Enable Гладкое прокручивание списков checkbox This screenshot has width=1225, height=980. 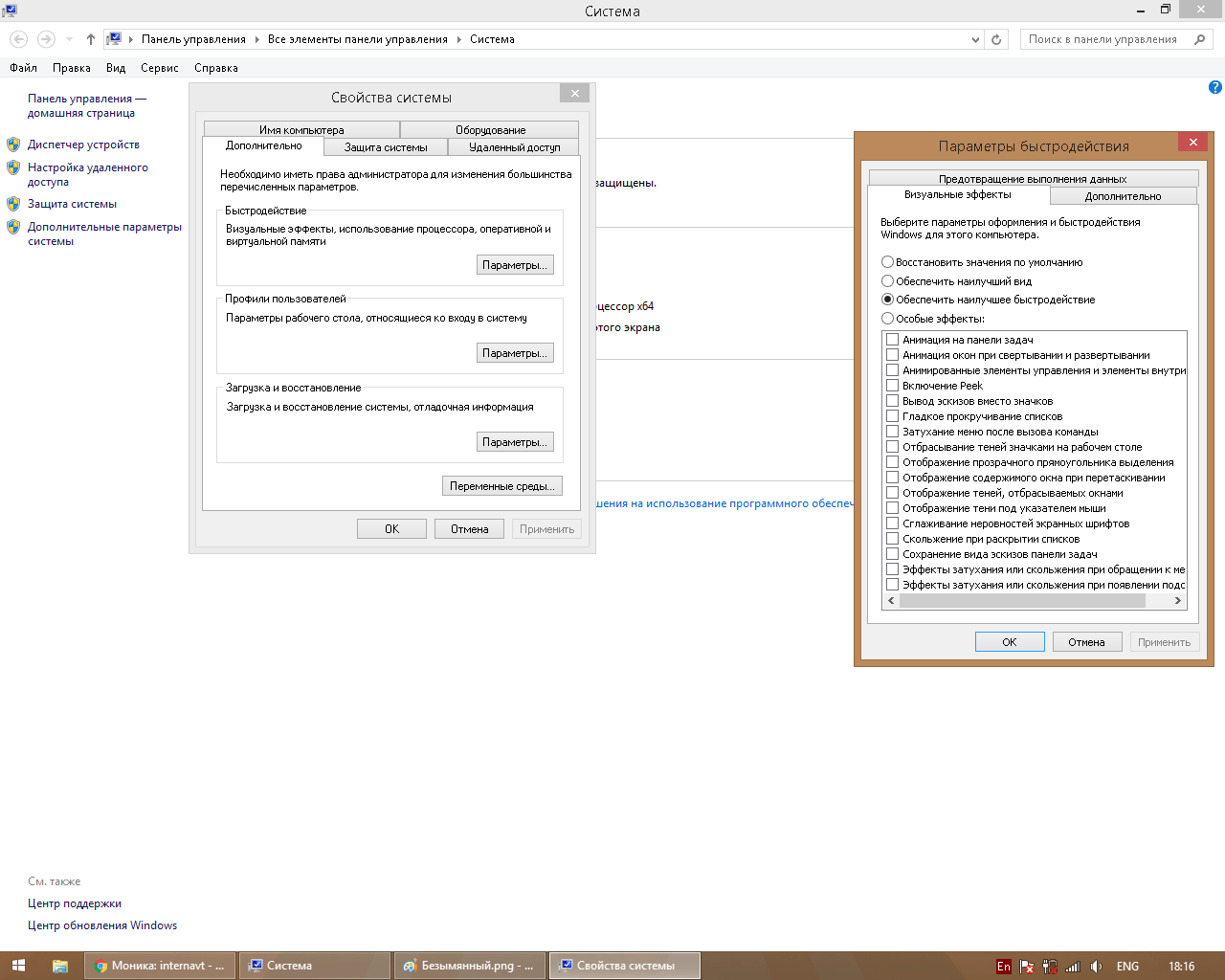893,416
